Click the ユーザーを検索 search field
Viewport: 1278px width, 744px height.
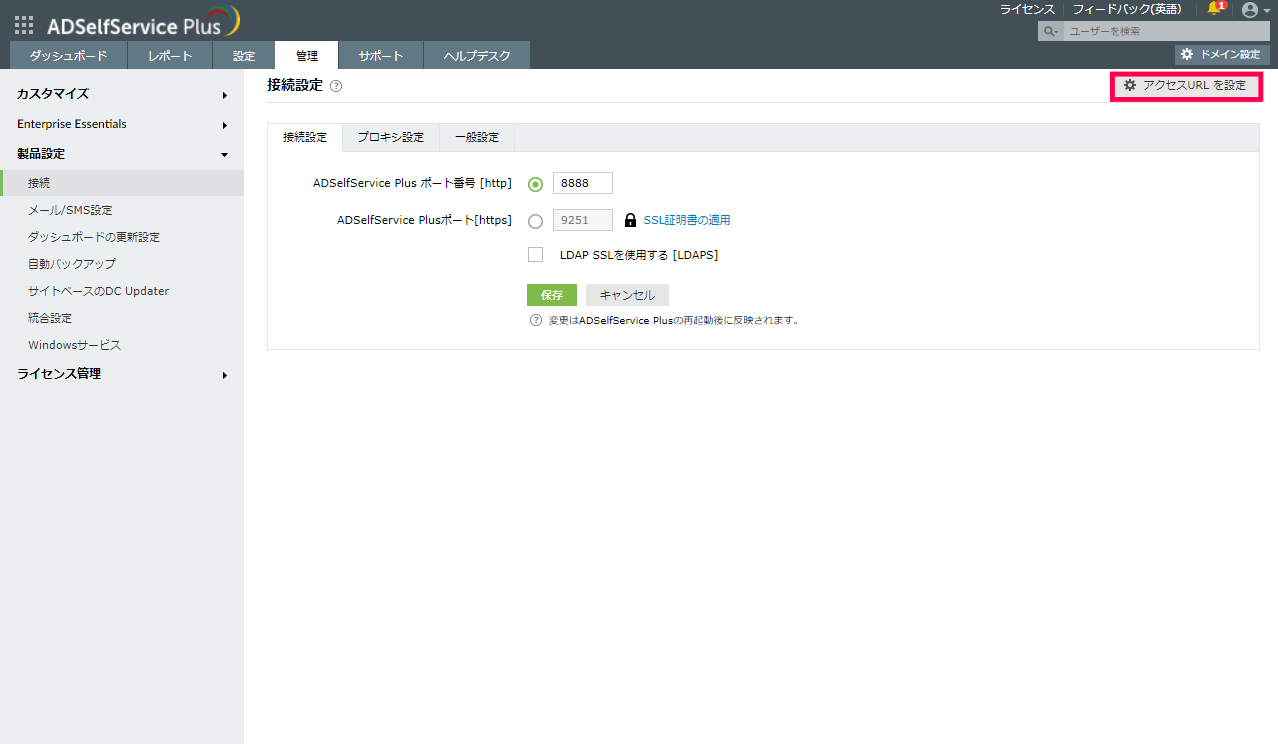click(x=1166, y=32)
